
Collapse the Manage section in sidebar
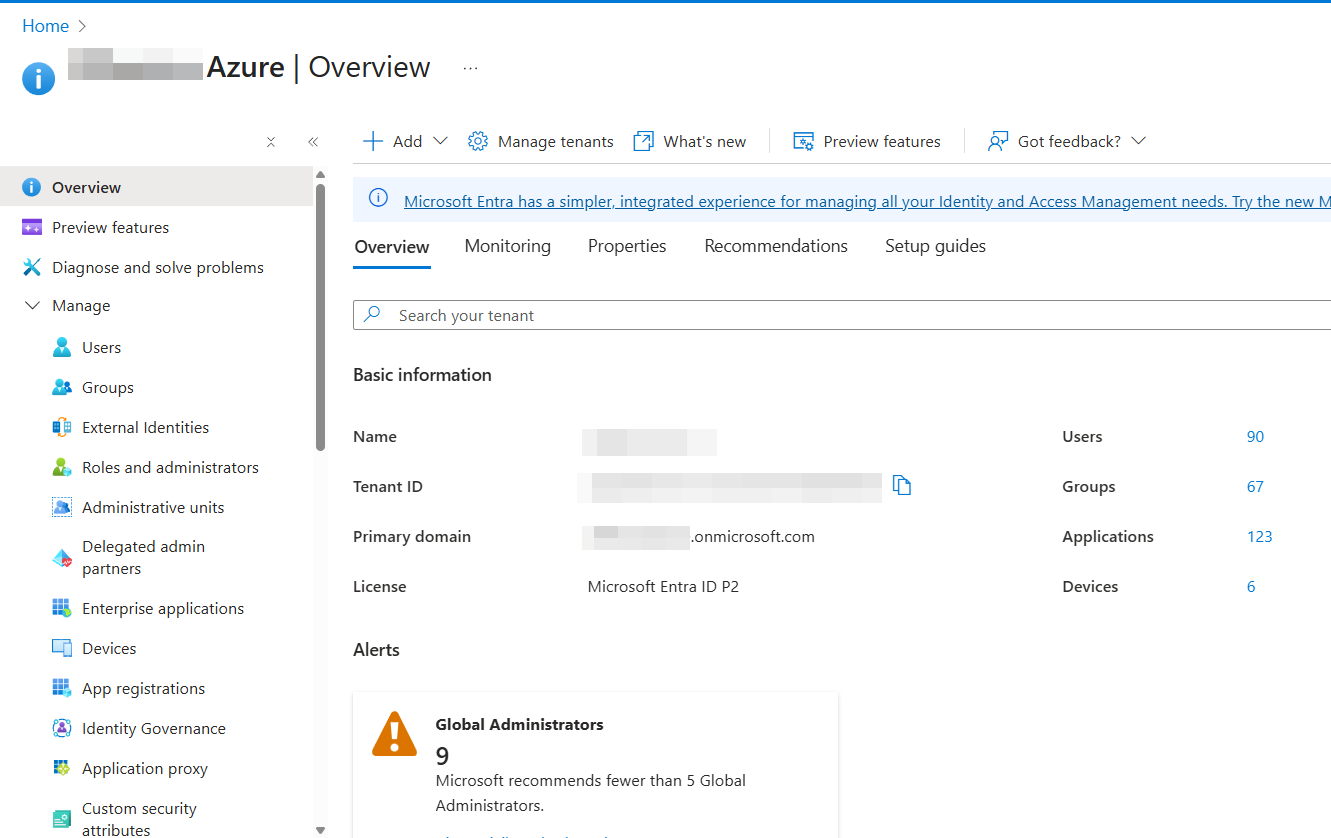click(32, 305)
